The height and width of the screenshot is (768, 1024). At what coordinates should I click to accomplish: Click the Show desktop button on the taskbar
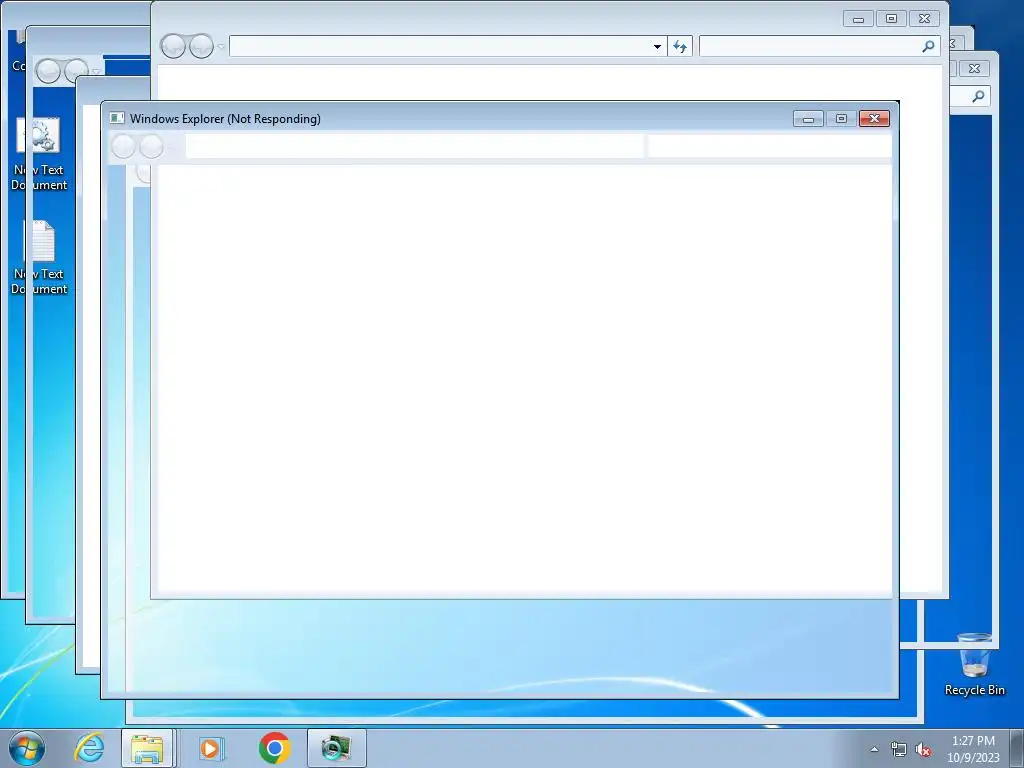pos(1018,748)
